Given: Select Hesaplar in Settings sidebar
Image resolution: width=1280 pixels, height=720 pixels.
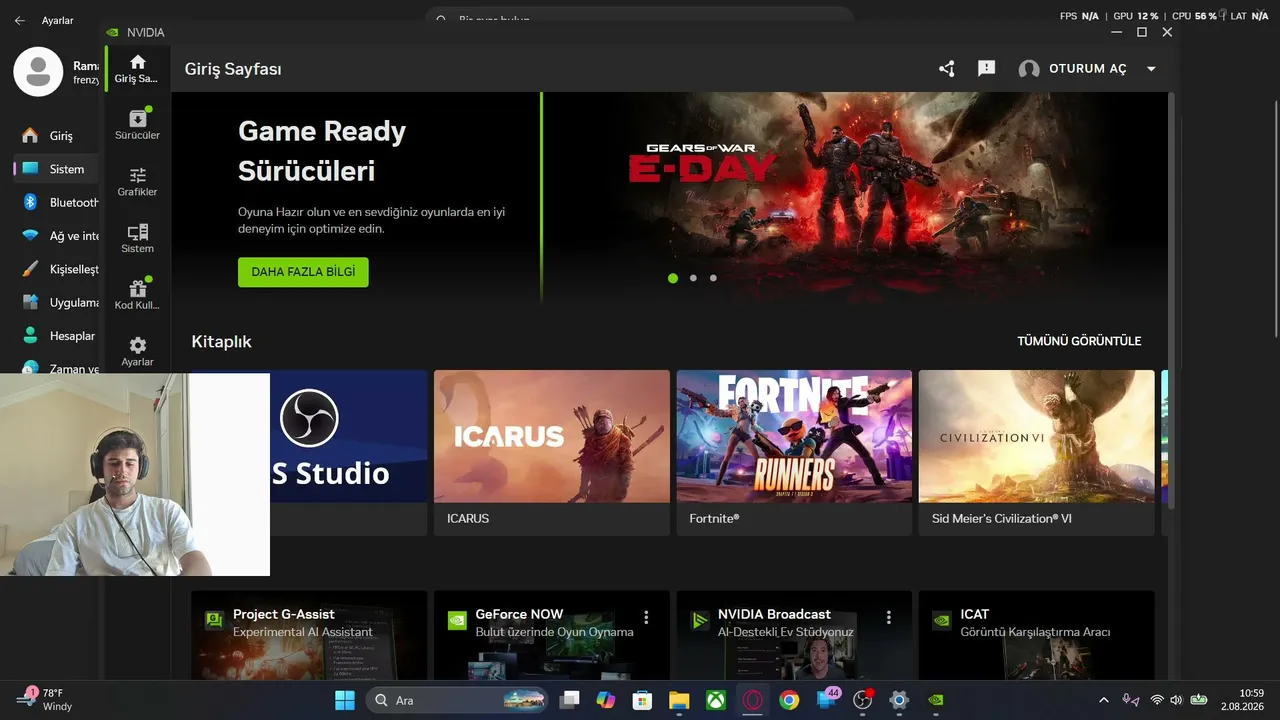Looking at the screenshot, I should pyautogui.click(x=58, y=336).
